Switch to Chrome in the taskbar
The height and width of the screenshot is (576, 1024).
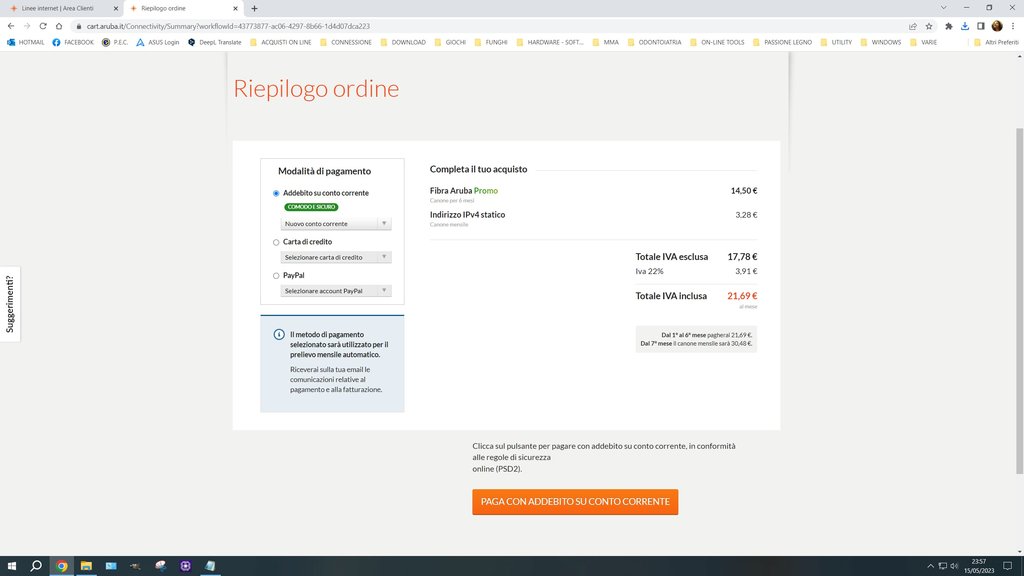[x=61, y=566]
